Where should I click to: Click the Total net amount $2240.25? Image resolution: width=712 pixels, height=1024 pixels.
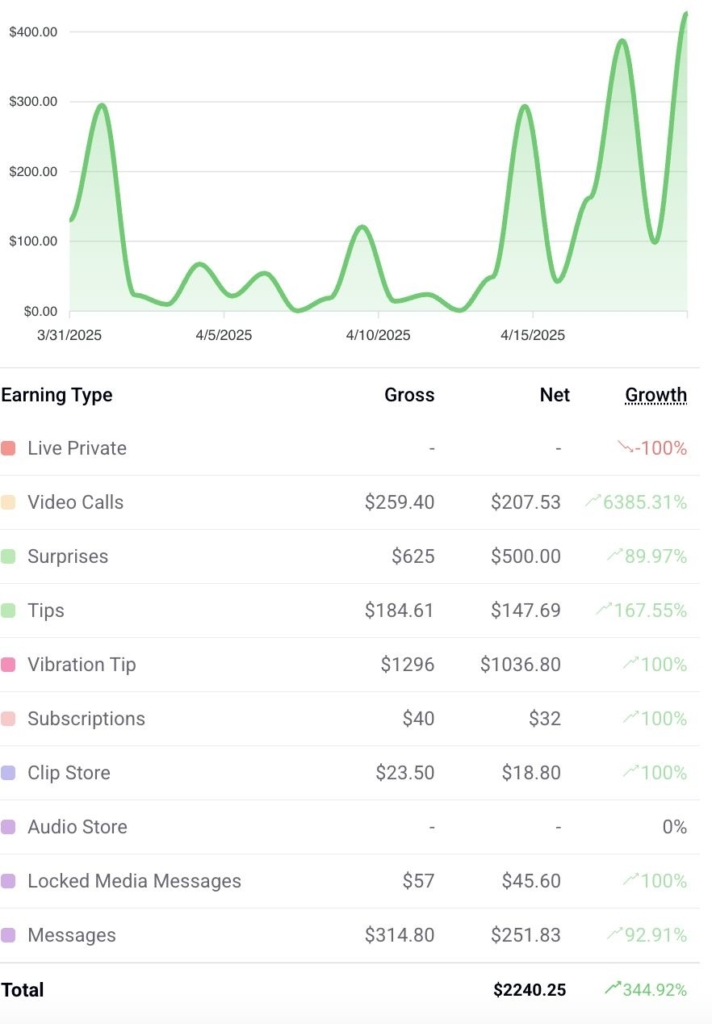coord(529,989)
